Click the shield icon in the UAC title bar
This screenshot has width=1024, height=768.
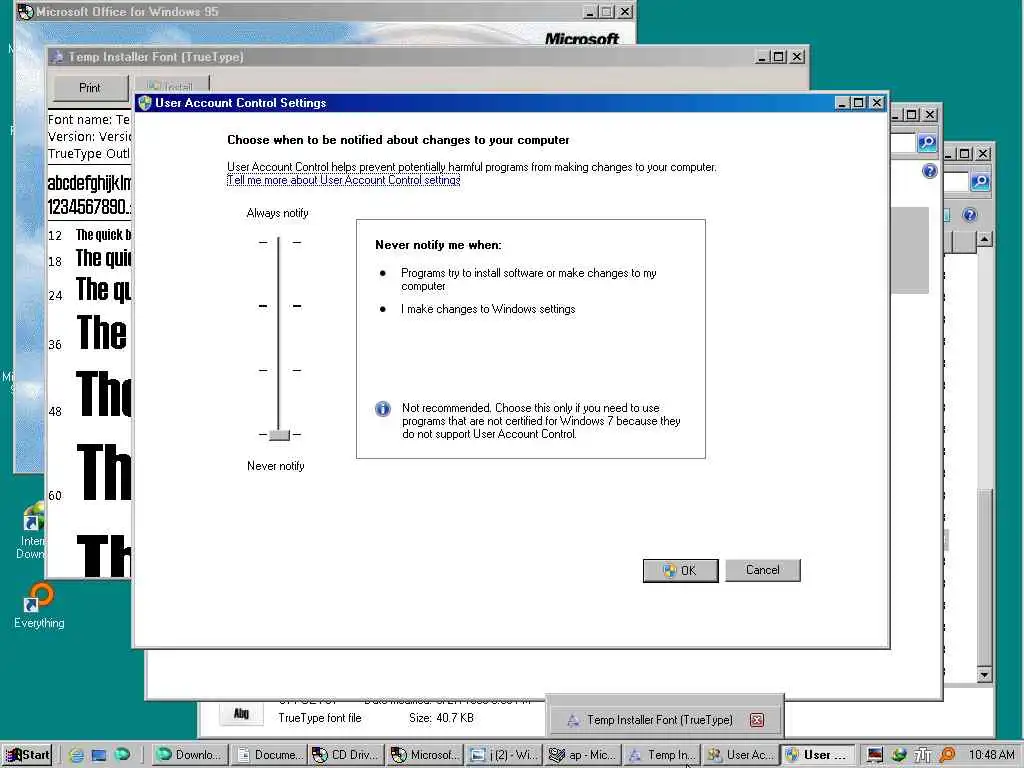coord(145,103)
